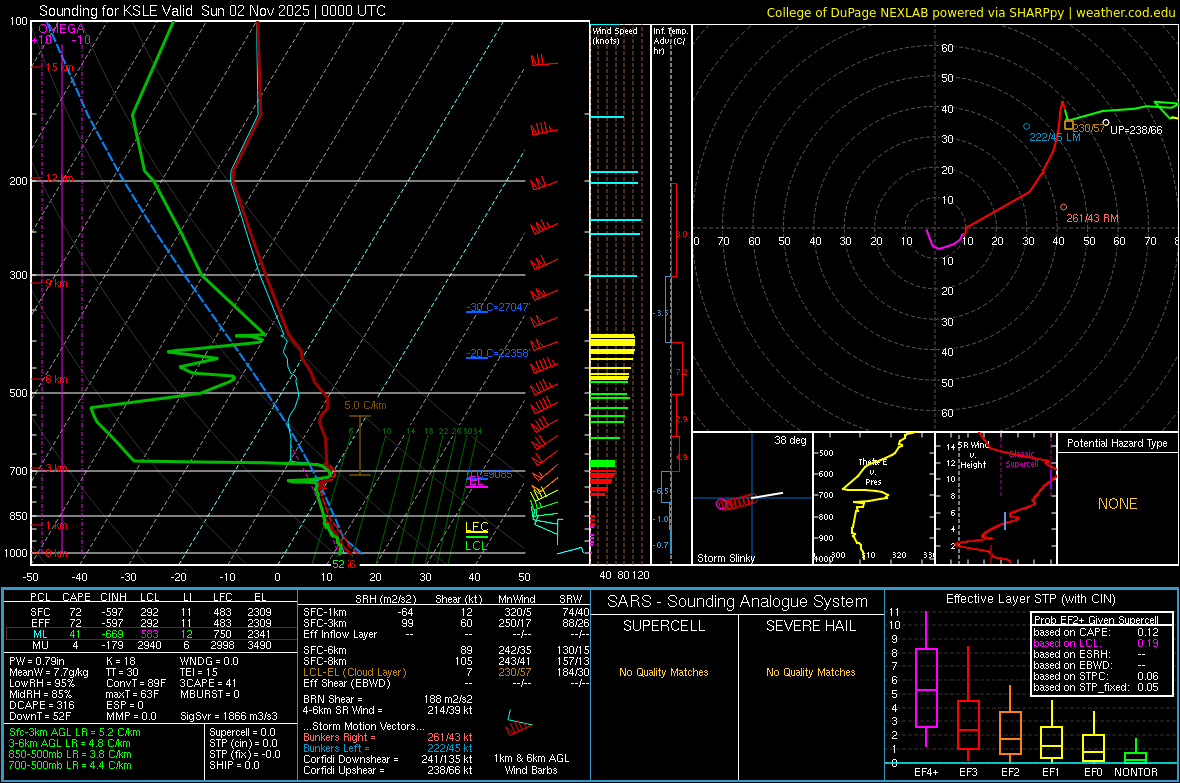
Task: Click the ConvT = 89F value
Action: [136, 684]
